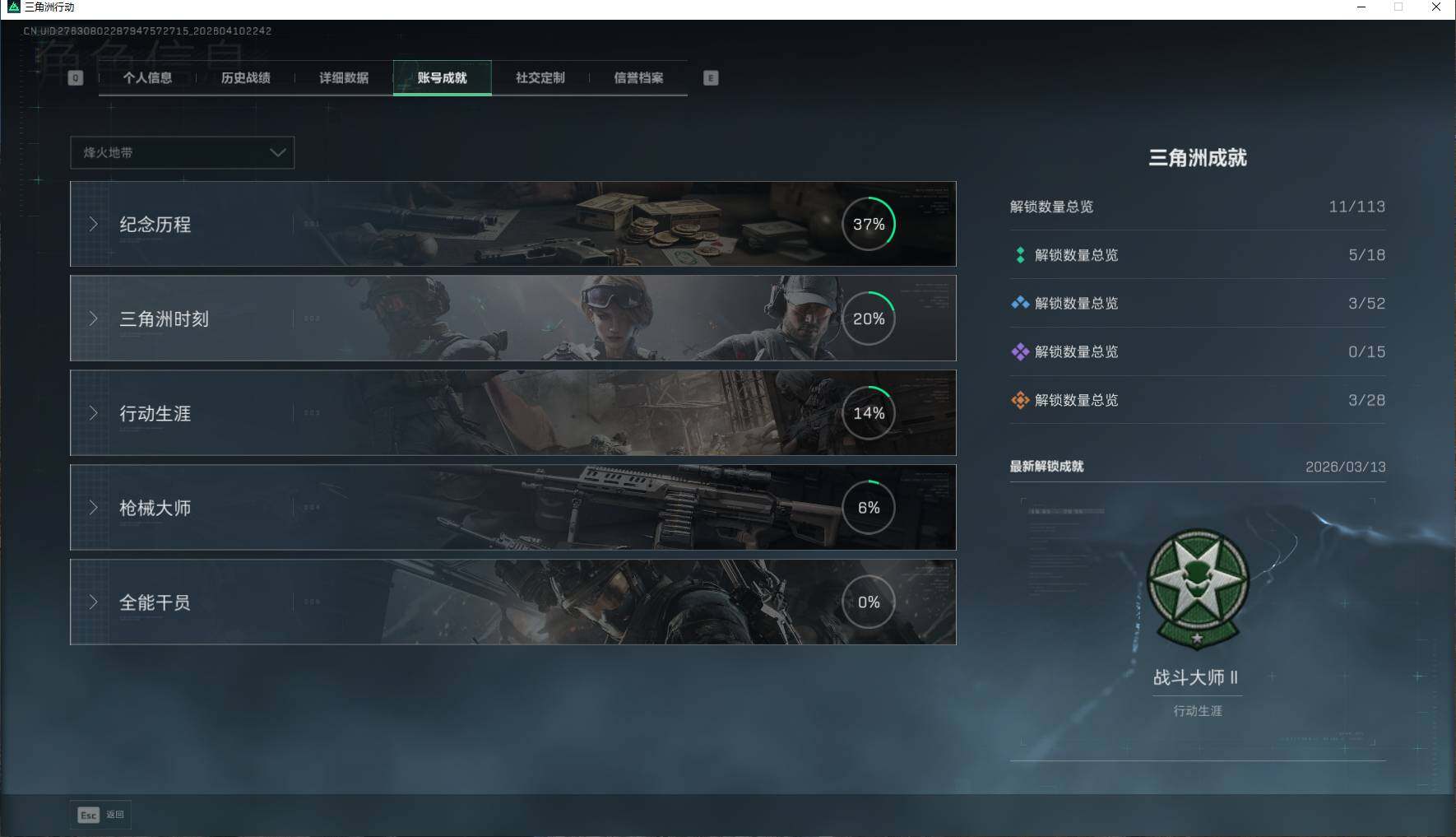Click the 账号成就 tab

(443, 77)
